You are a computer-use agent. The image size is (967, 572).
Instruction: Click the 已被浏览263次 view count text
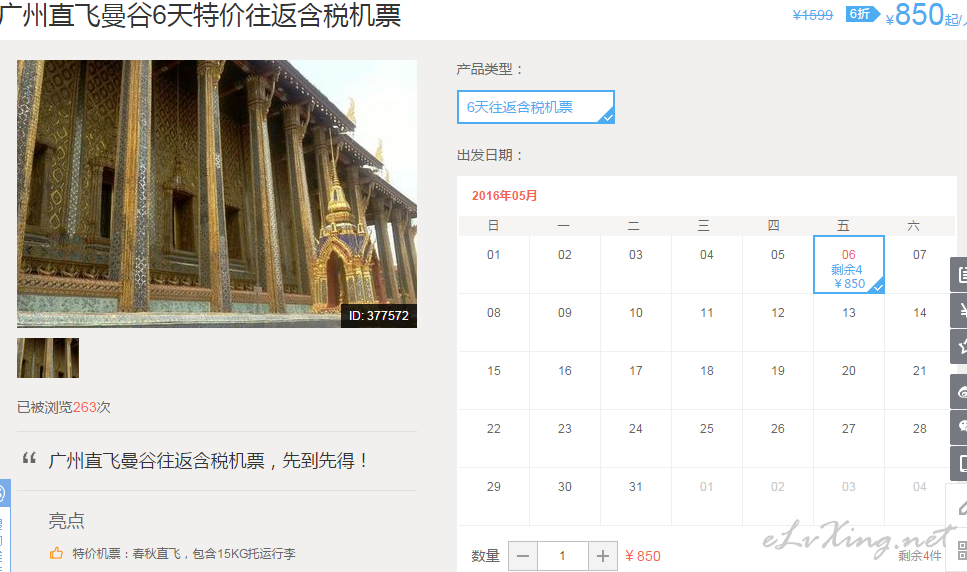(x=64, y=407)
